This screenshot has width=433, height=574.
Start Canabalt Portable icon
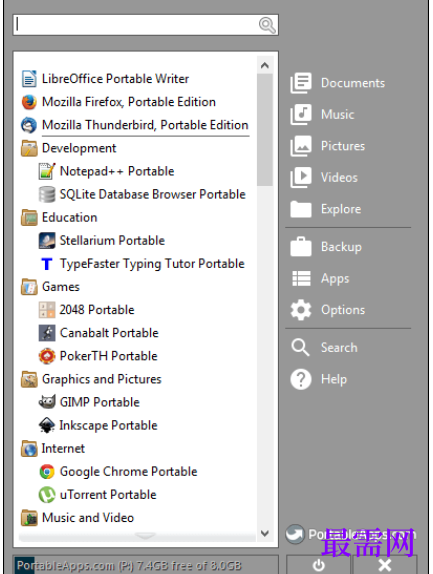(47, 333)
